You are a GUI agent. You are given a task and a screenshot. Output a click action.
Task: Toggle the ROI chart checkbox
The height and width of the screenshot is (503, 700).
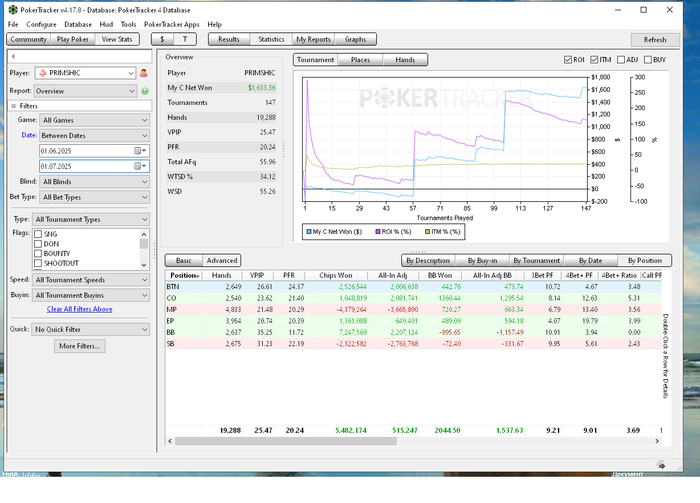click(568, 60)
